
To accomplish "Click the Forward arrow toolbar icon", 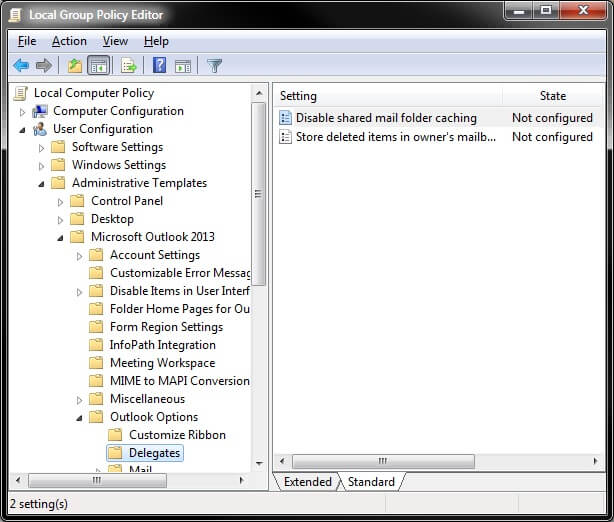I will (x=43, y=65).
